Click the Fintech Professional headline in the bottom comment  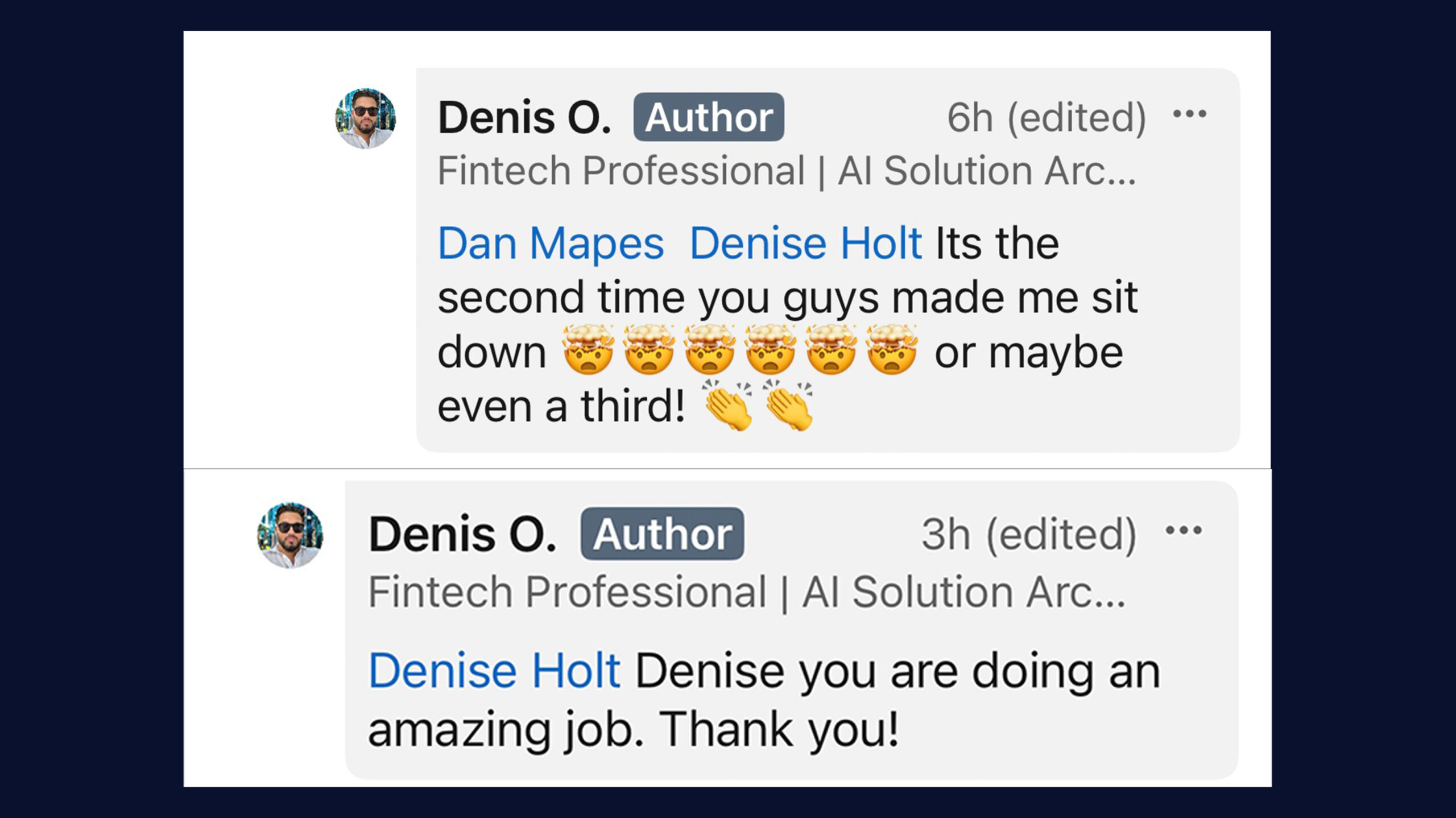pos(746,592)
